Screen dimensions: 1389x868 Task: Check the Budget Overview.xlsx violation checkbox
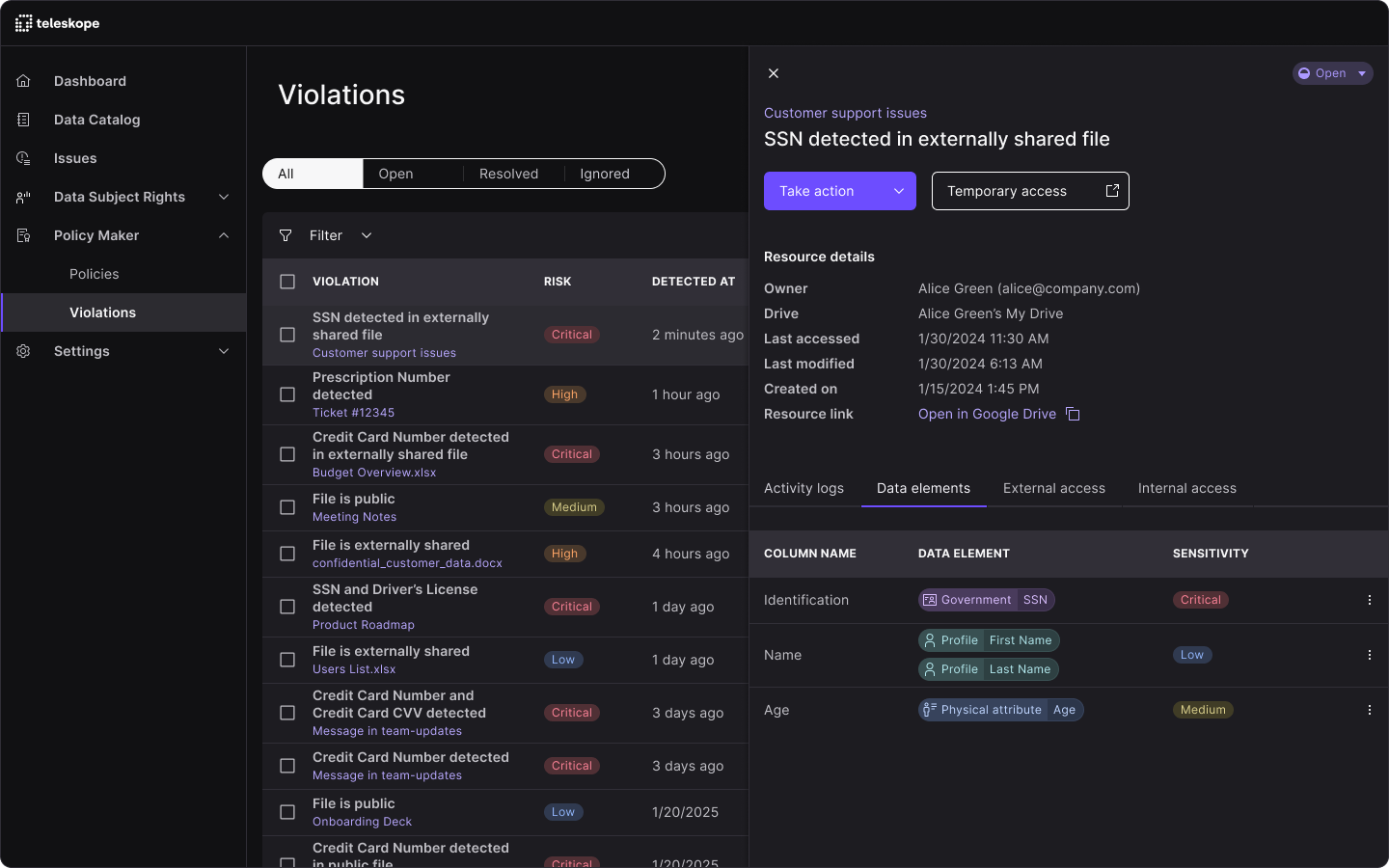(287, 454)
